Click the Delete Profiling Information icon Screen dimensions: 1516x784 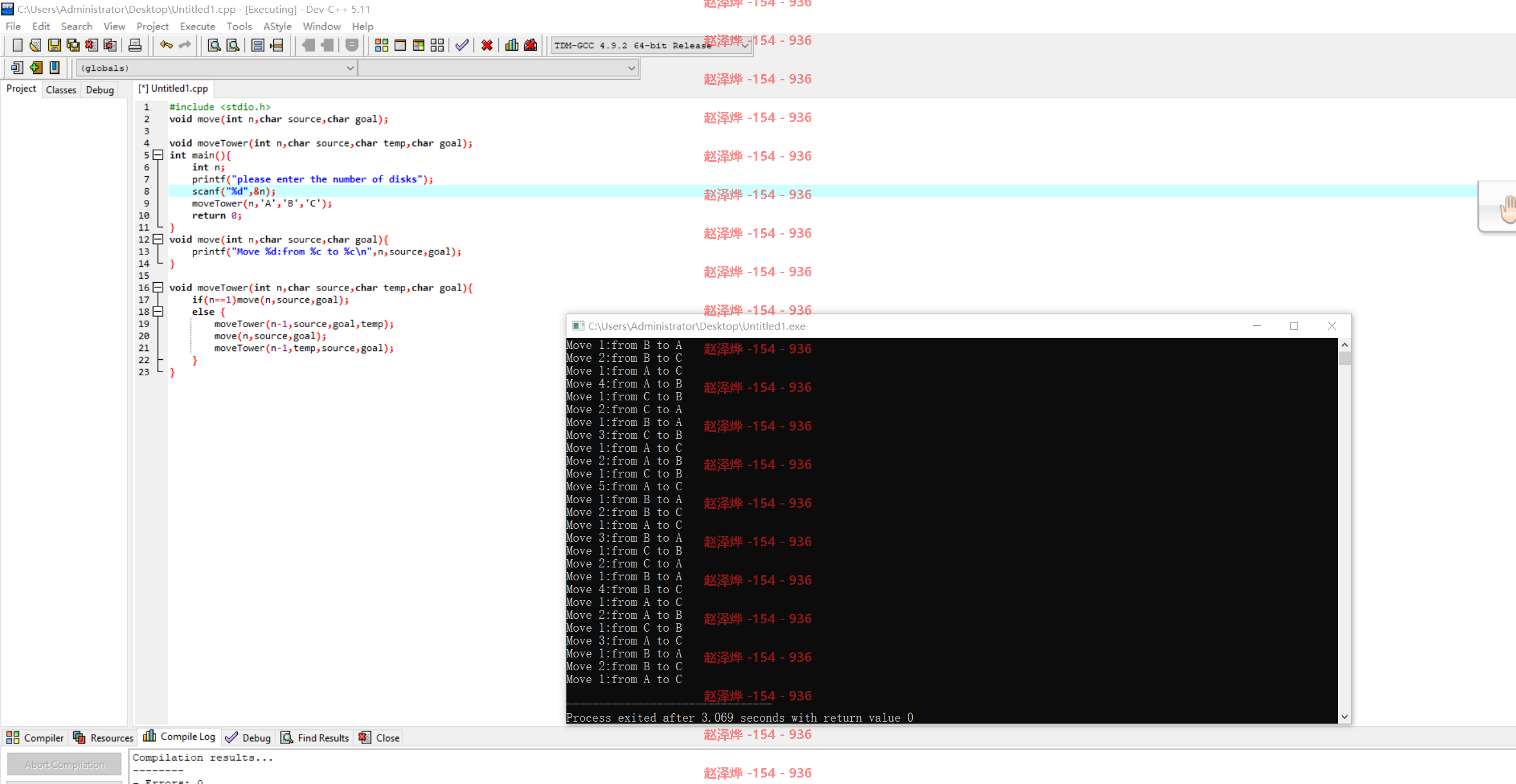pos(530,45)
